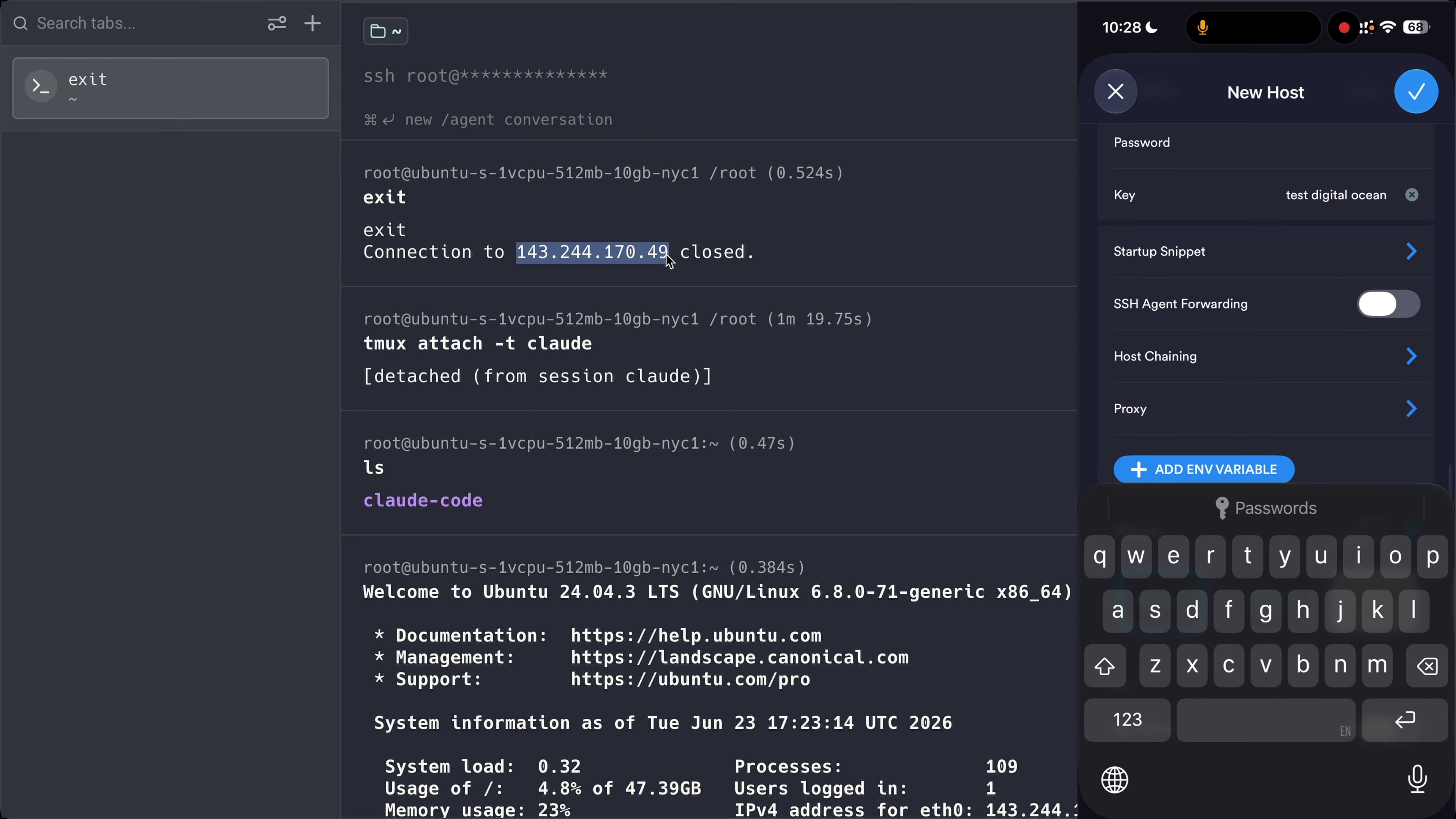The image size is (1456, 819).
Task: Open https://landscape.canonical.com link
Action: click(x=739, y=657)
